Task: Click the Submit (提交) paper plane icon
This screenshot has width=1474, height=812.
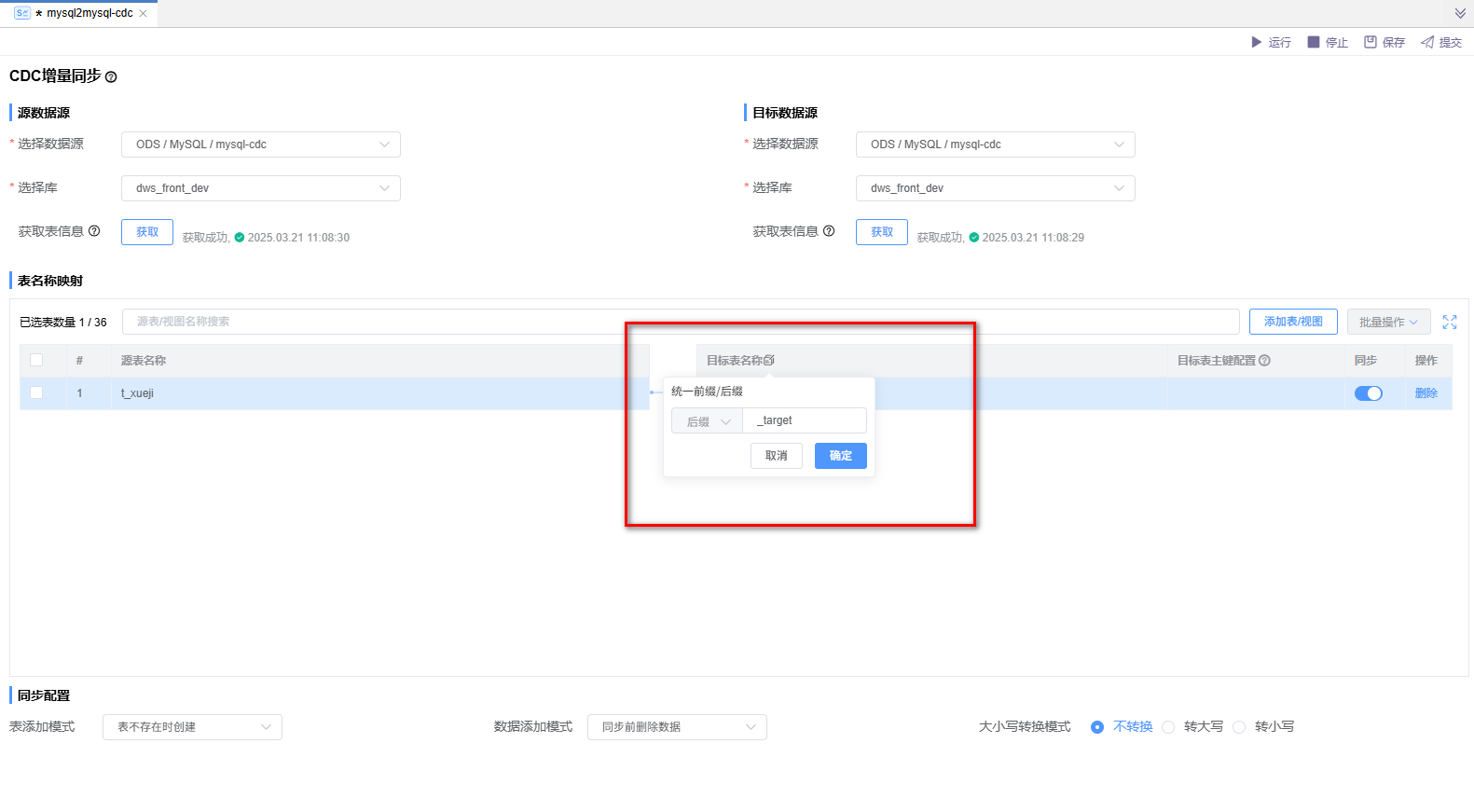Action: coord(1427,42)
